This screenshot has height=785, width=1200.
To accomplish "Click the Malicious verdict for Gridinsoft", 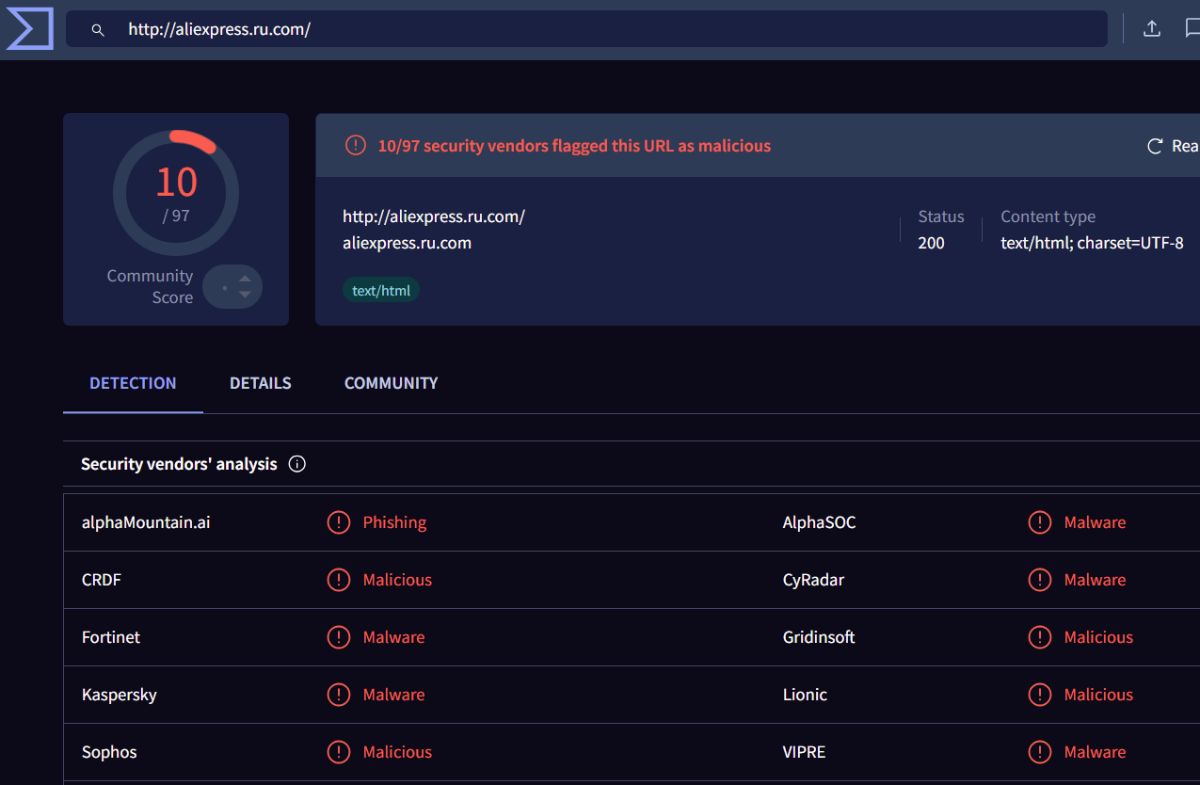I will point(1098,637).
